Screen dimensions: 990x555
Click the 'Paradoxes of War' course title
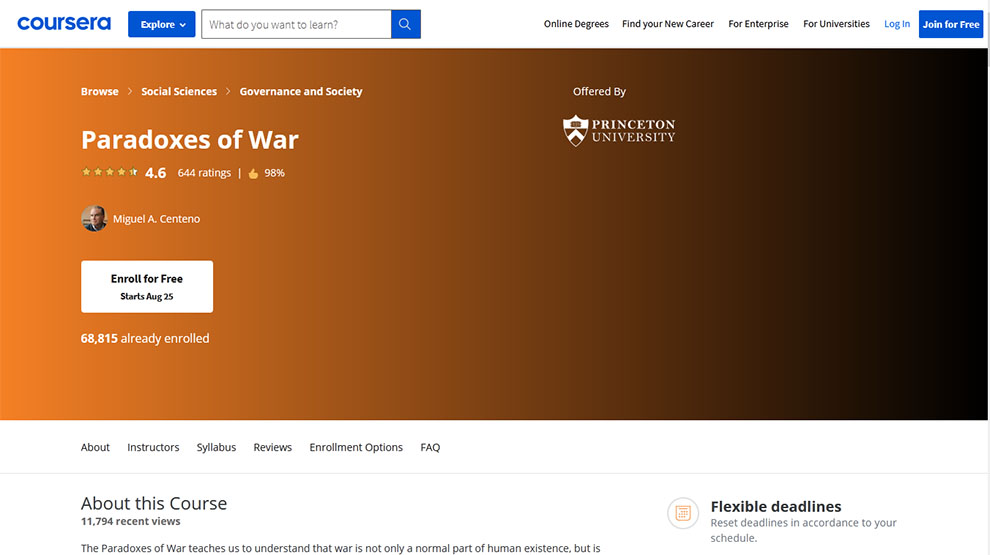(189, 140)
